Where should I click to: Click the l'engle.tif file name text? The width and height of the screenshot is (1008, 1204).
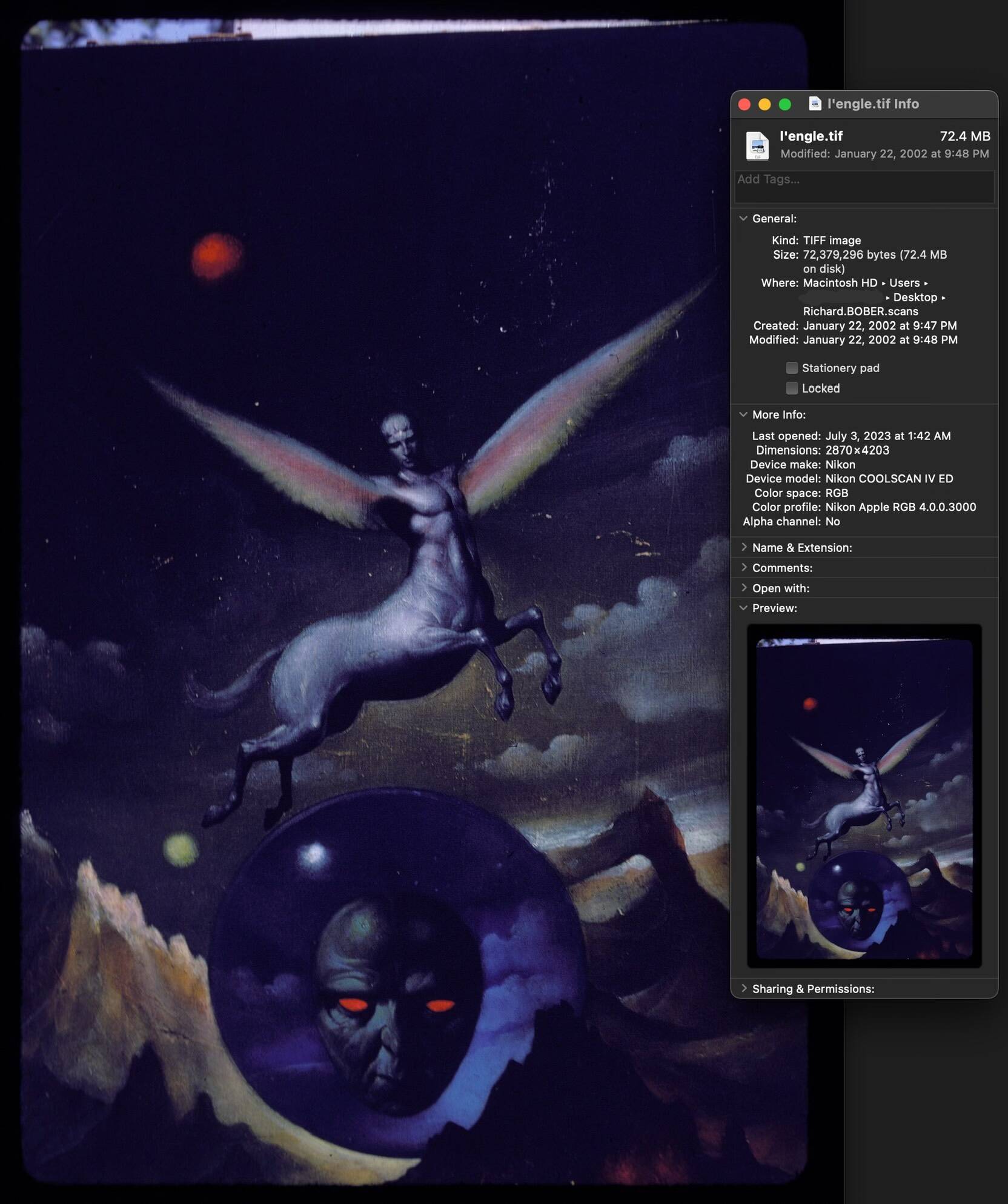(811, 136)
